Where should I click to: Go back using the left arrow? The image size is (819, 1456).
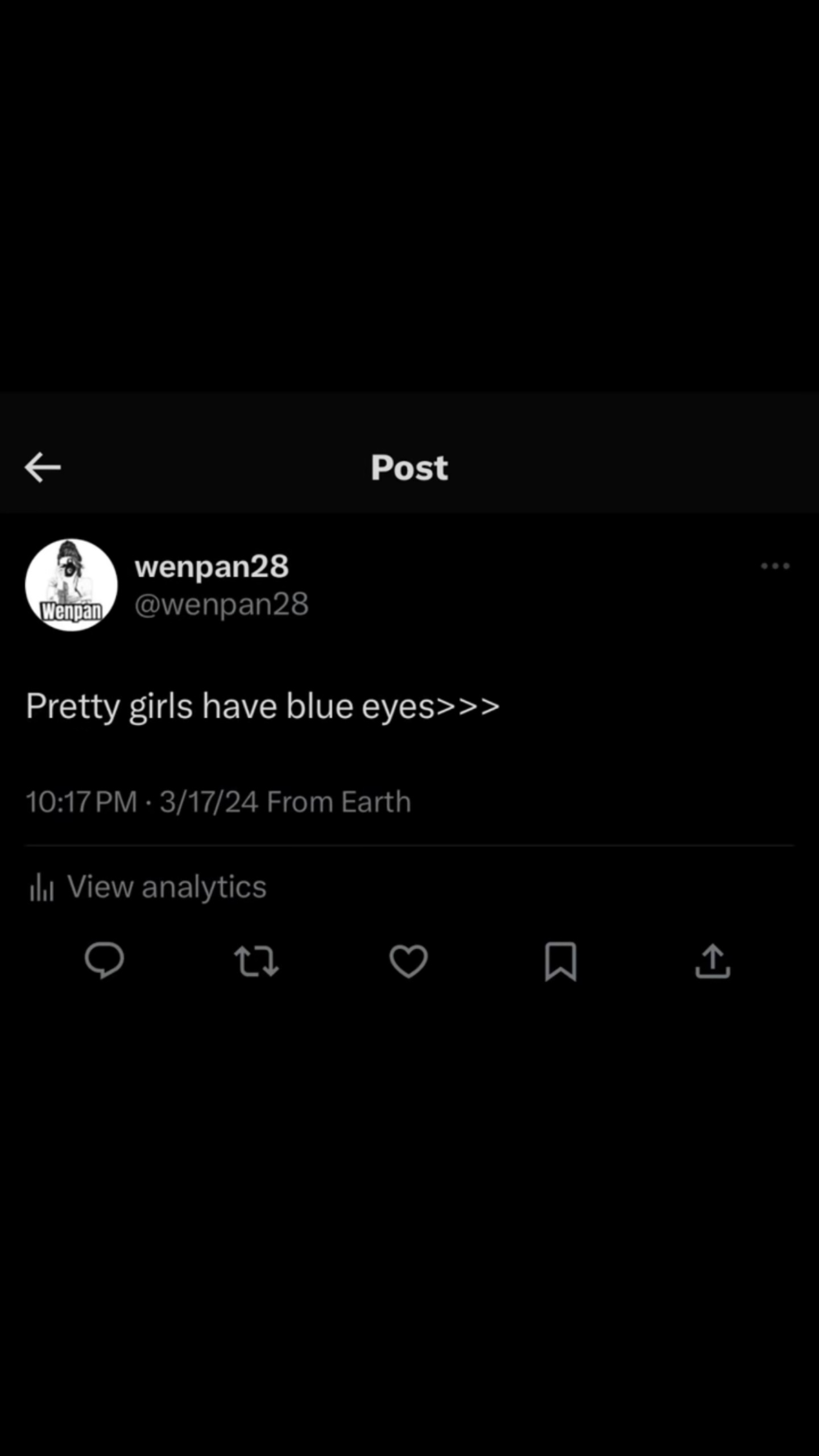pos(43,468)
